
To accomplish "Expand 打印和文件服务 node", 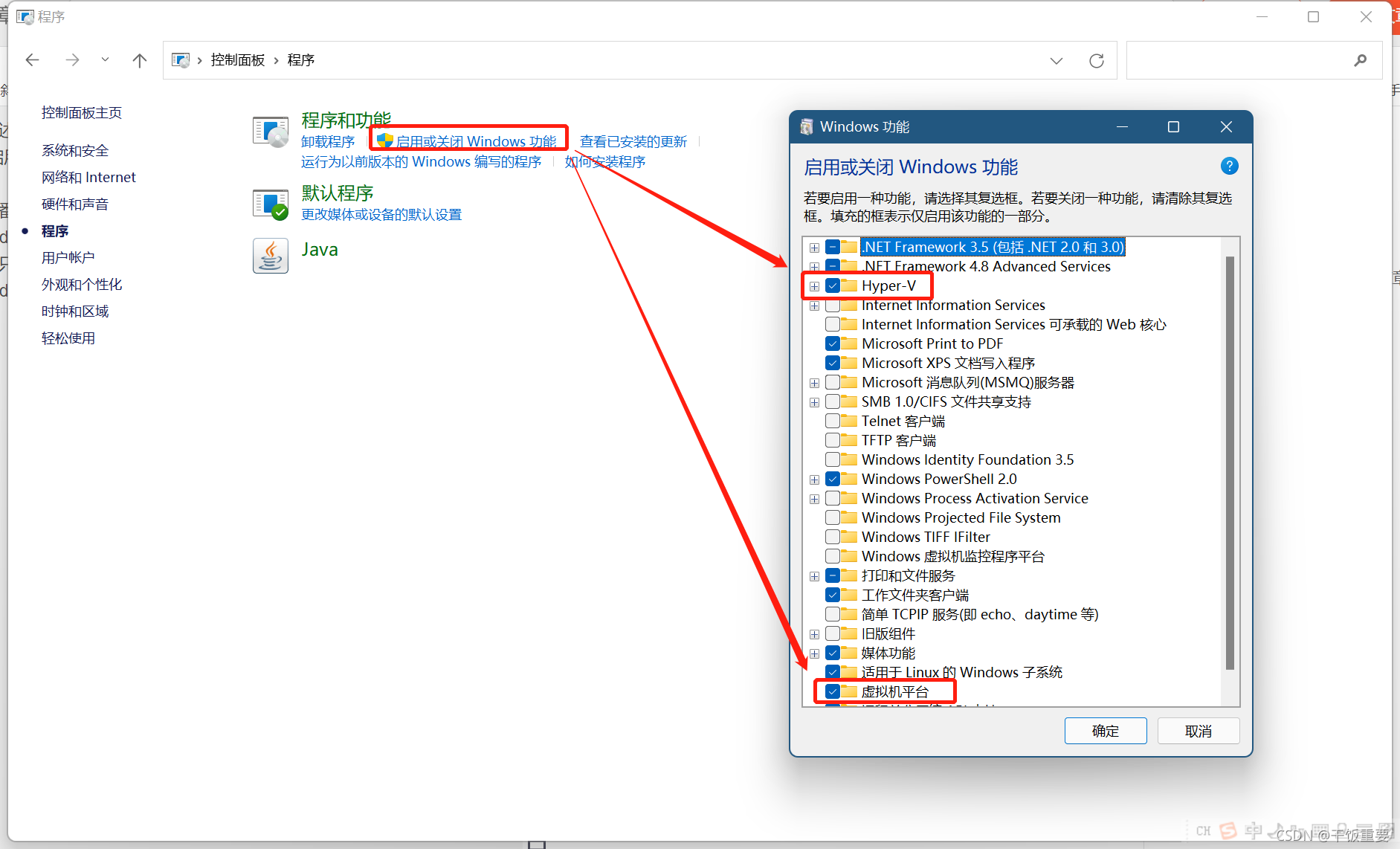I will pyautogui.click(x=814, y=576).
